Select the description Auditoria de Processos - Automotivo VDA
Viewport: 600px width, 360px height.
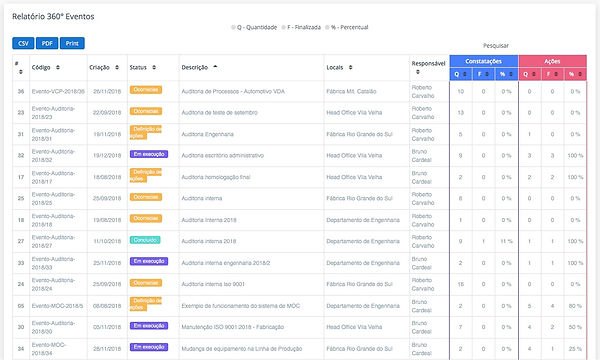pos(233,91)
